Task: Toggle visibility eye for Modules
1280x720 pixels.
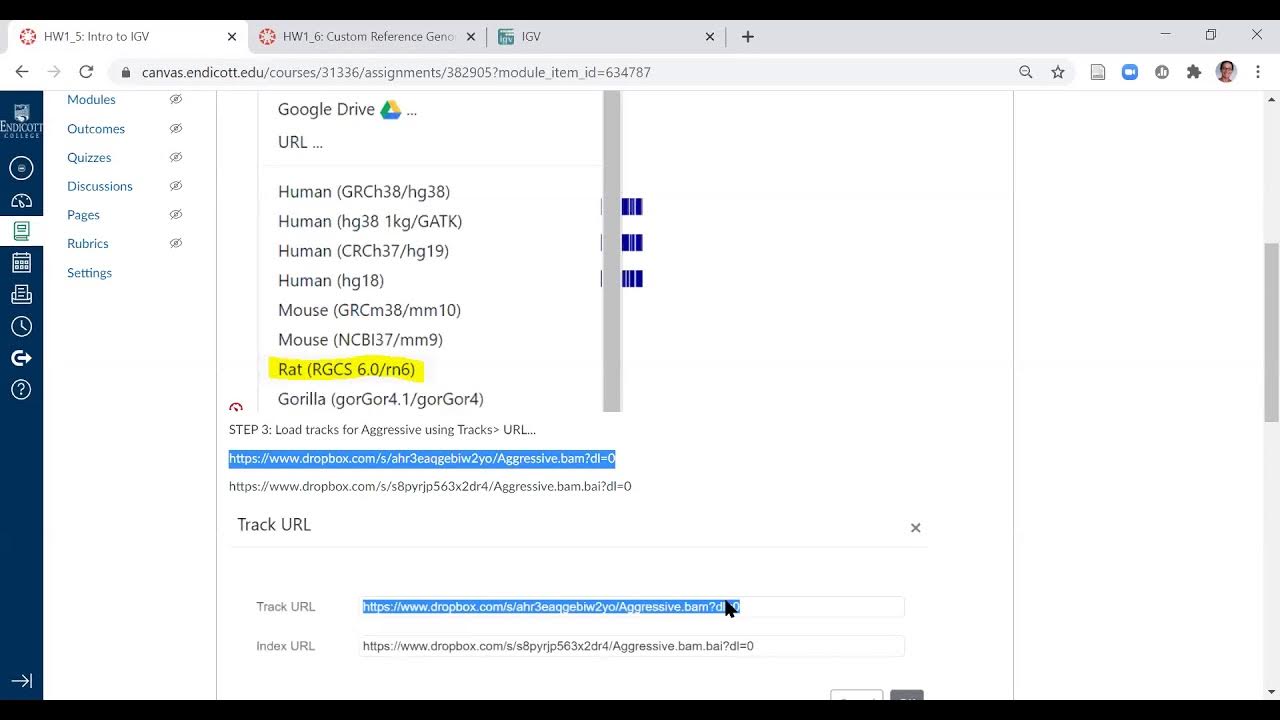Action: (x=176, y=99)
